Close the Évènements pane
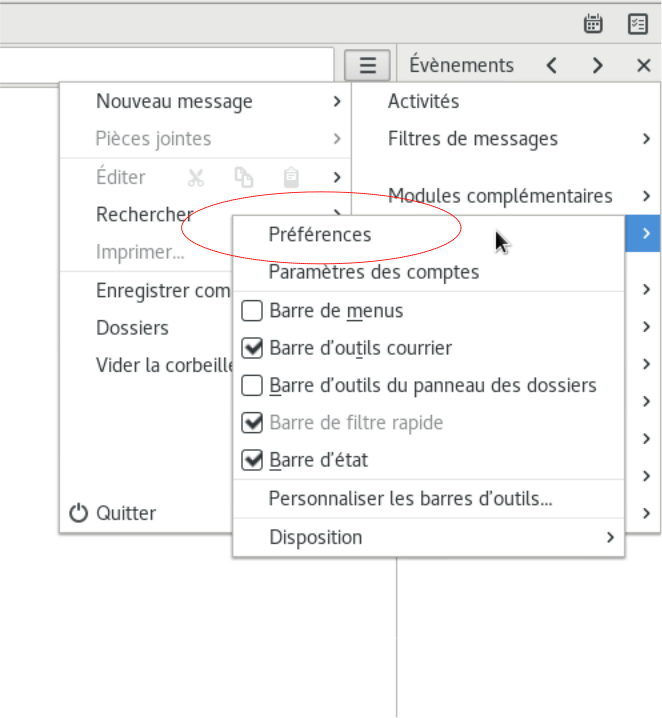The width and height of the screenshot is (662, 718). (x=644, y=65)
